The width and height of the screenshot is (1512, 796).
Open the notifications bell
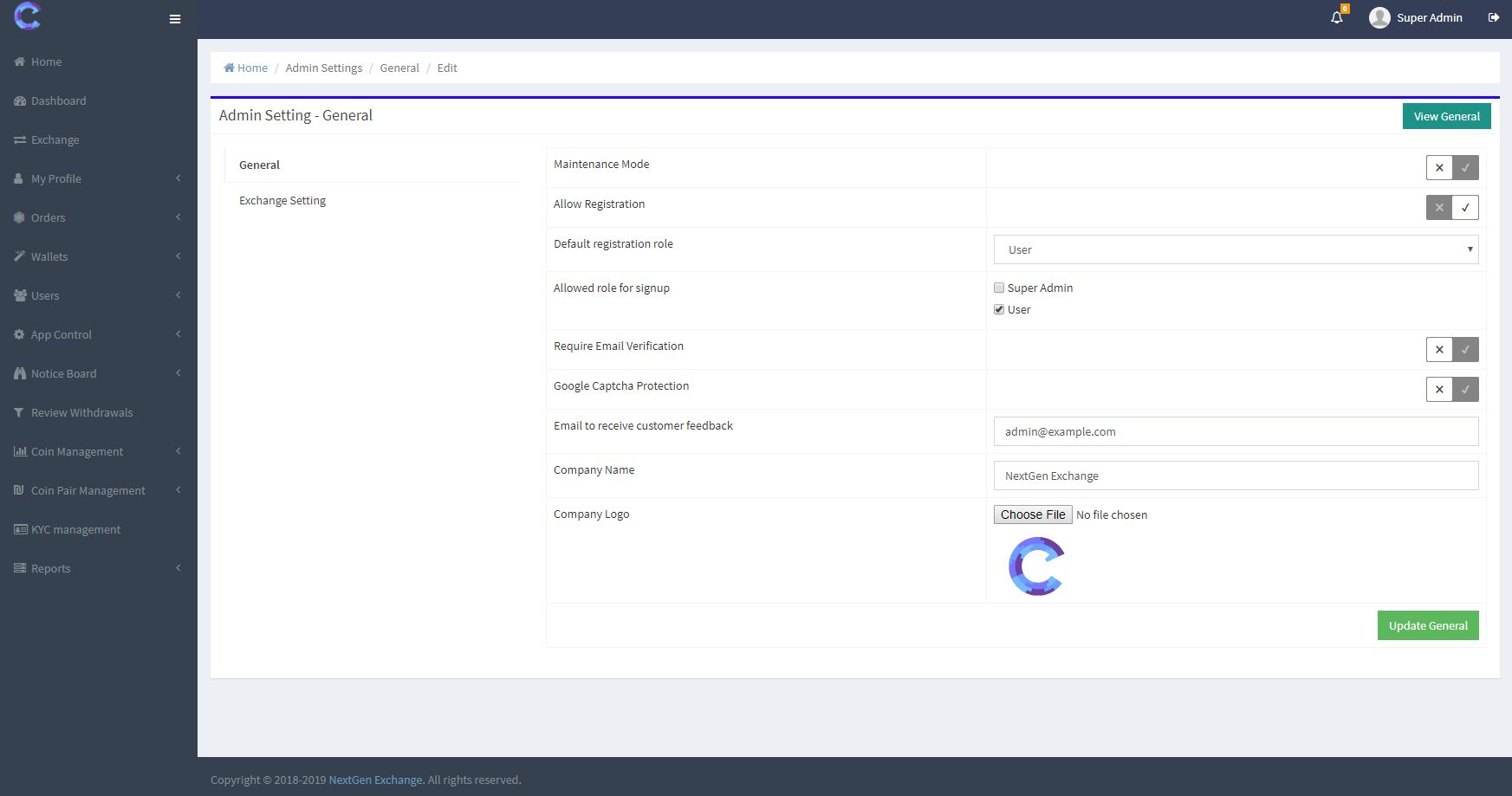coord(1337,17)
